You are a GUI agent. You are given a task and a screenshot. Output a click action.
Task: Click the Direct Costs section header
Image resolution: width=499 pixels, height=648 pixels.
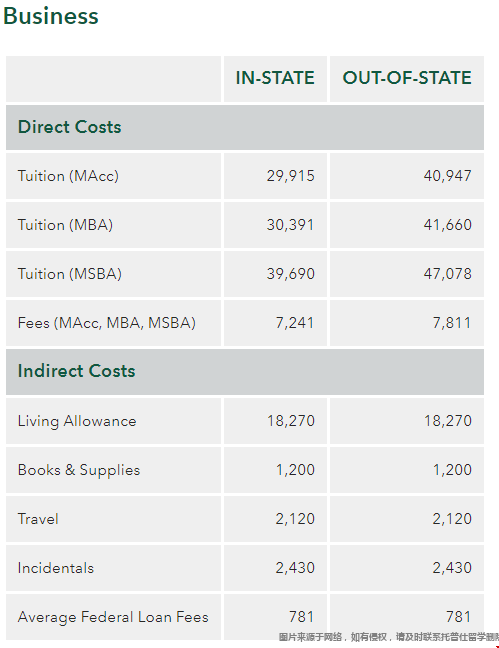(69, 127)
